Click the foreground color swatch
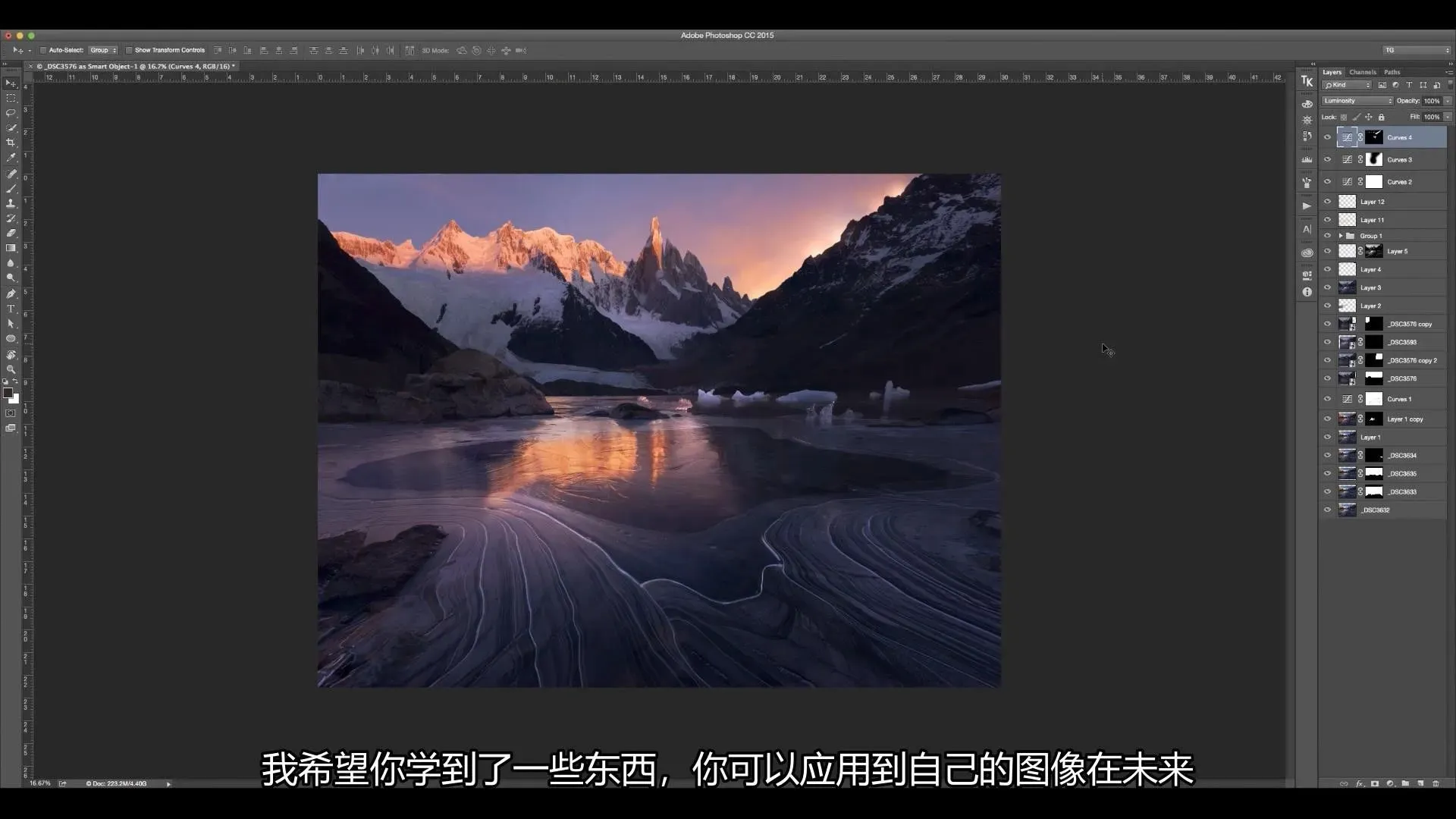1456x819 pixels. pyautogui.click(x=8, y=393)
